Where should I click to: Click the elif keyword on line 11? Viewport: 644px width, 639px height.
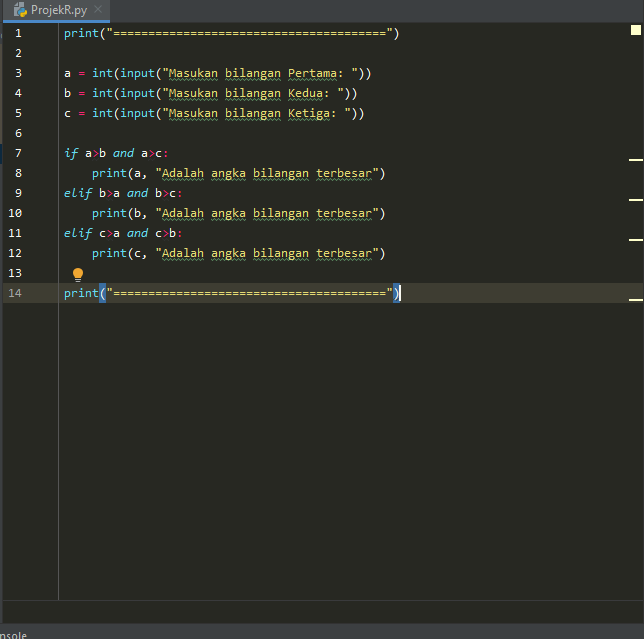click(78, 233)
